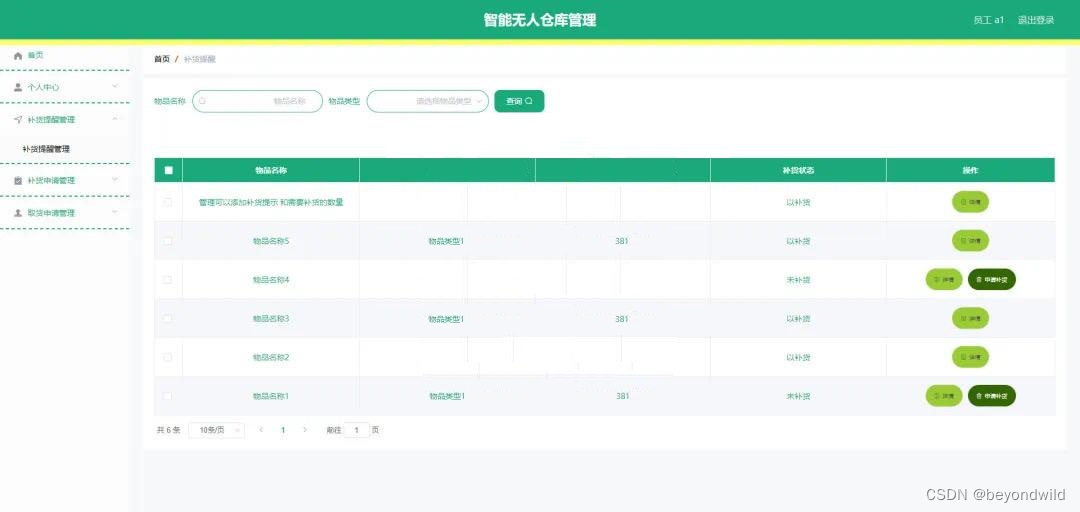
Task: Collapse the 补货提醒管理 sidebar chevron
Action: pos(115,119)
